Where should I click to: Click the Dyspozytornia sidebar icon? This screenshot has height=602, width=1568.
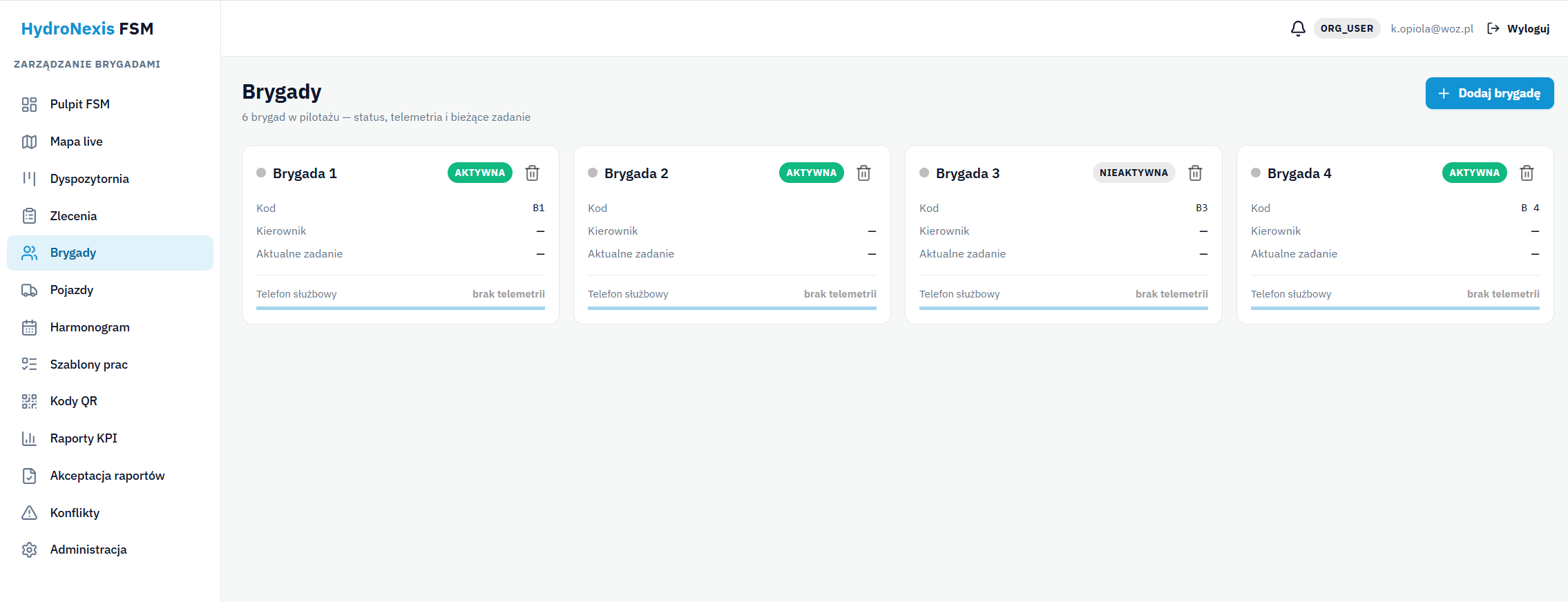coord(29,179)
